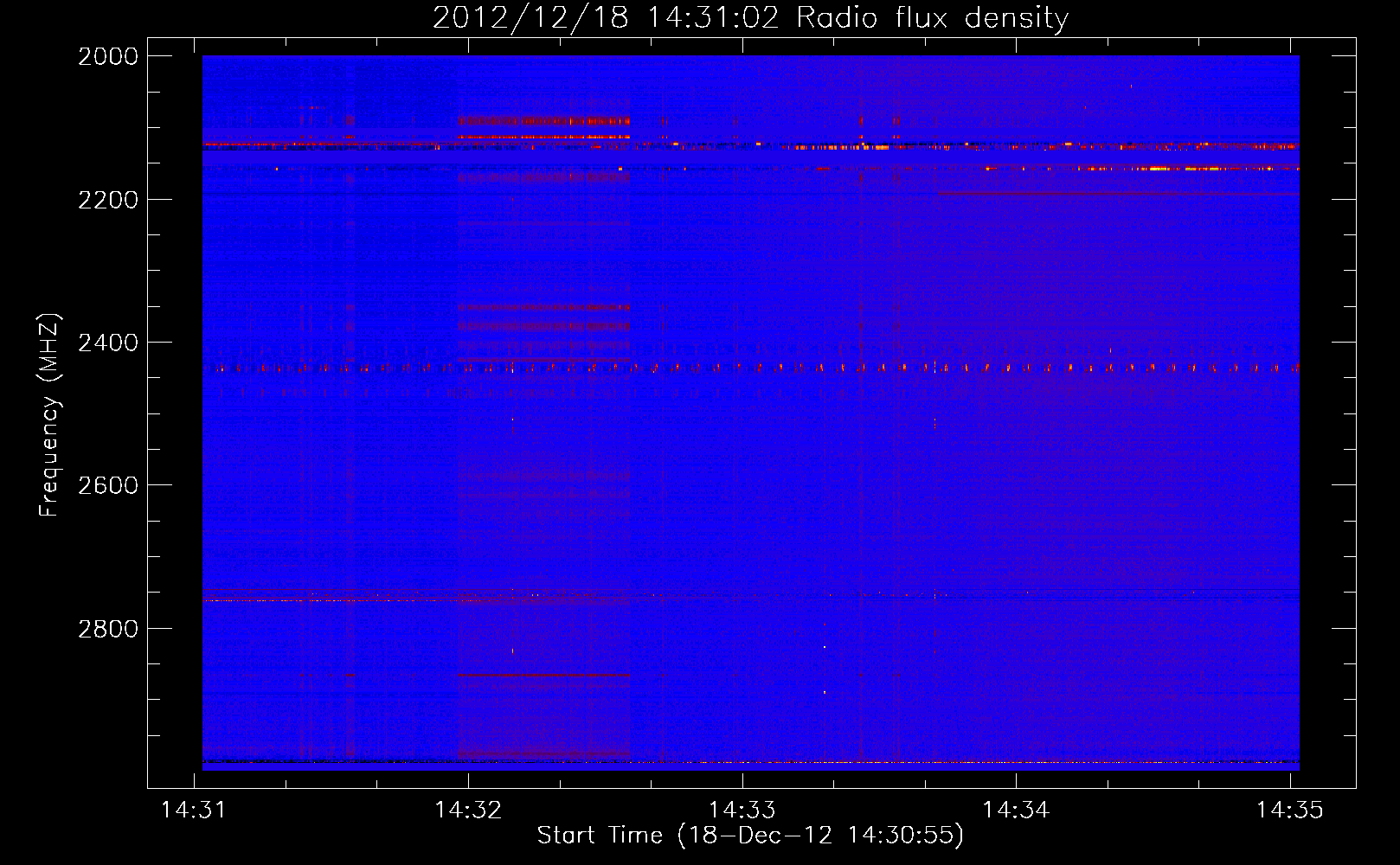Click the 'Start Time (18-Dec-12 14:30:55)' axis label

750,836
